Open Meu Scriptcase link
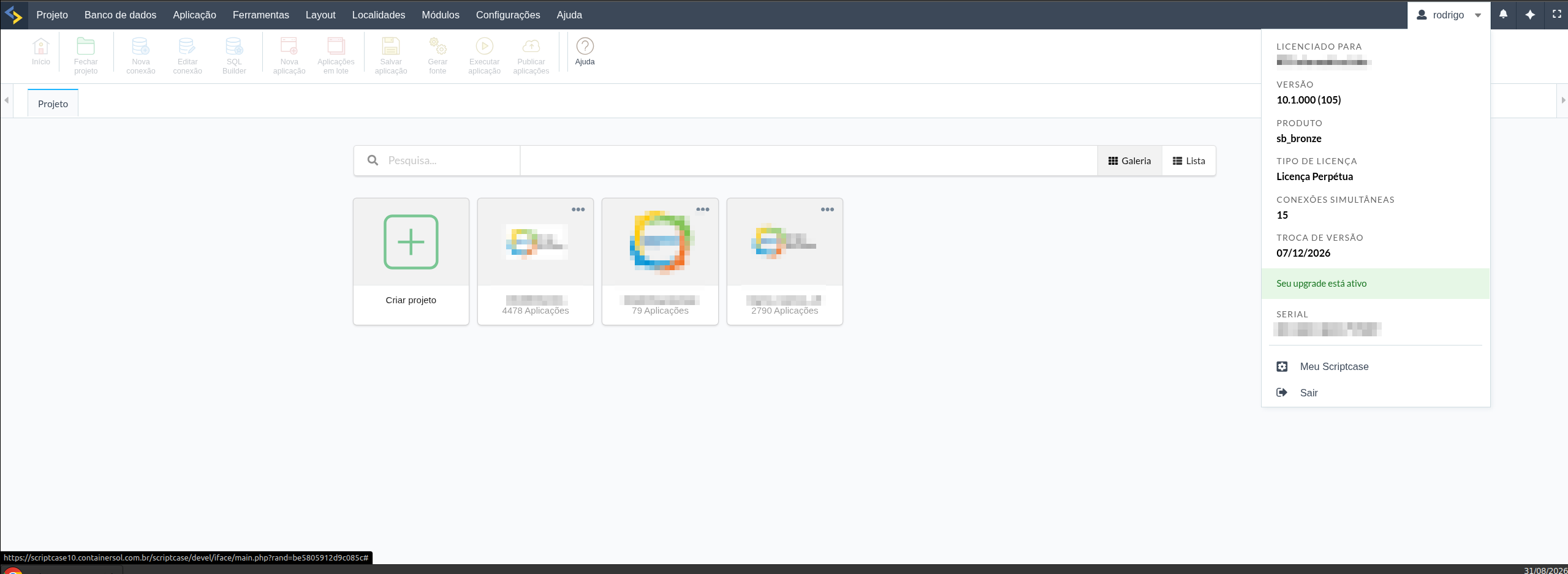Viewport: 1568px width, 574px height. point(1334,366)
